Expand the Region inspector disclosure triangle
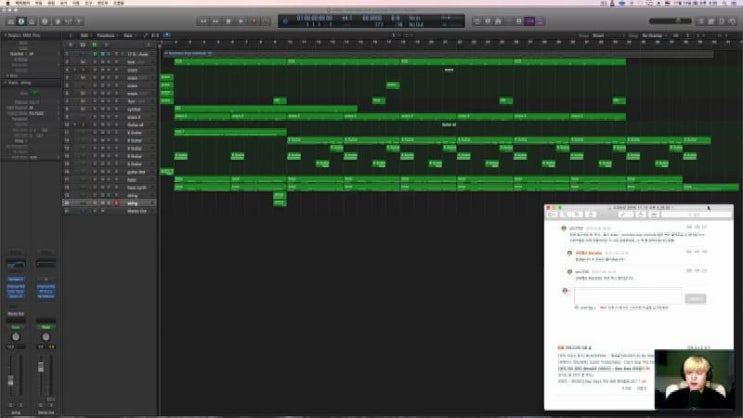This screenshot has width=743, height=418. [x=5, y=35]
